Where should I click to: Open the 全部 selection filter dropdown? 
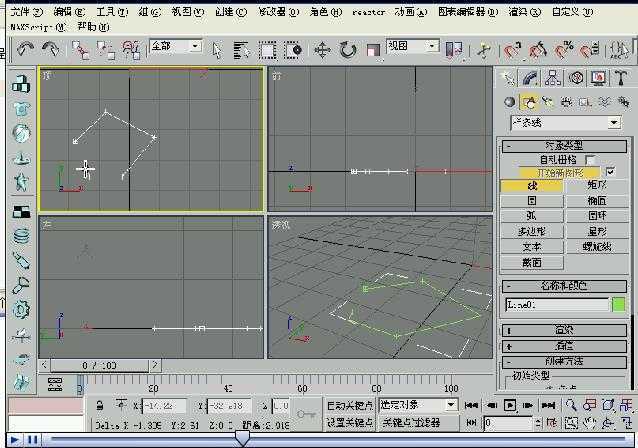175,46
